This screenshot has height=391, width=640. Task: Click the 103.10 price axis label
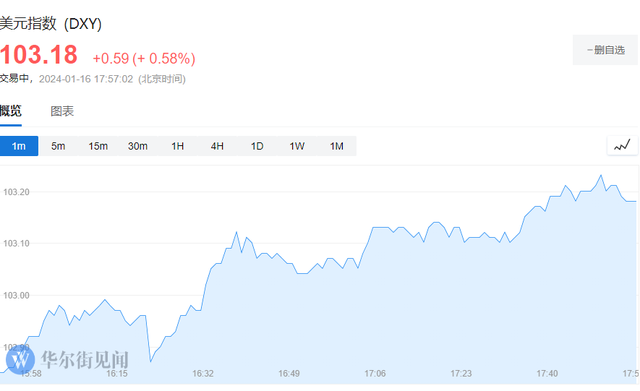point(16,244)
